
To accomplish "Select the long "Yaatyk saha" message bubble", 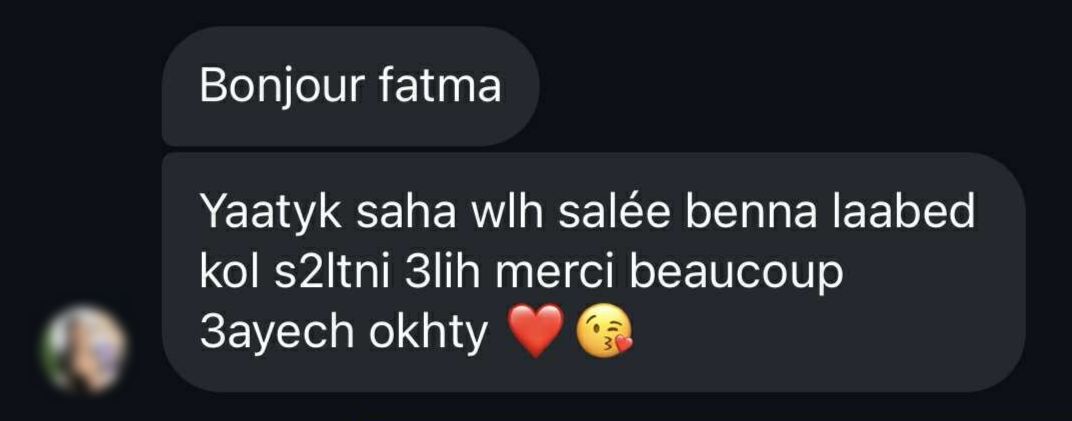I will pyautogui.click(x=593, y=272).
